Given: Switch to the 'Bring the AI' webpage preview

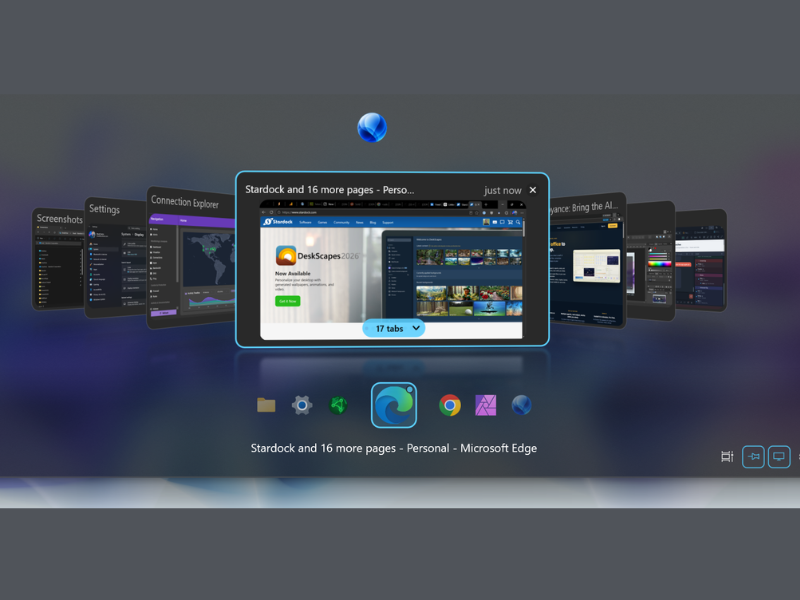Looking at the screenshot, I should [x=588, y=260].
